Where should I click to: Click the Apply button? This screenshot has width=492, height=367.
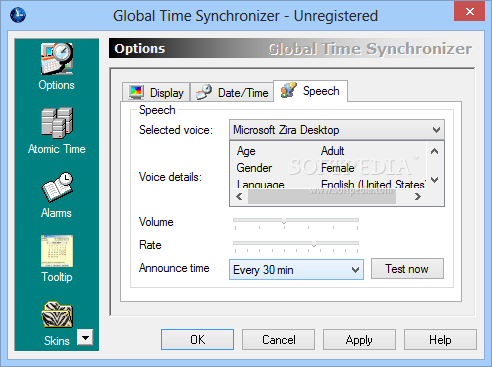(x=359, y=339)
